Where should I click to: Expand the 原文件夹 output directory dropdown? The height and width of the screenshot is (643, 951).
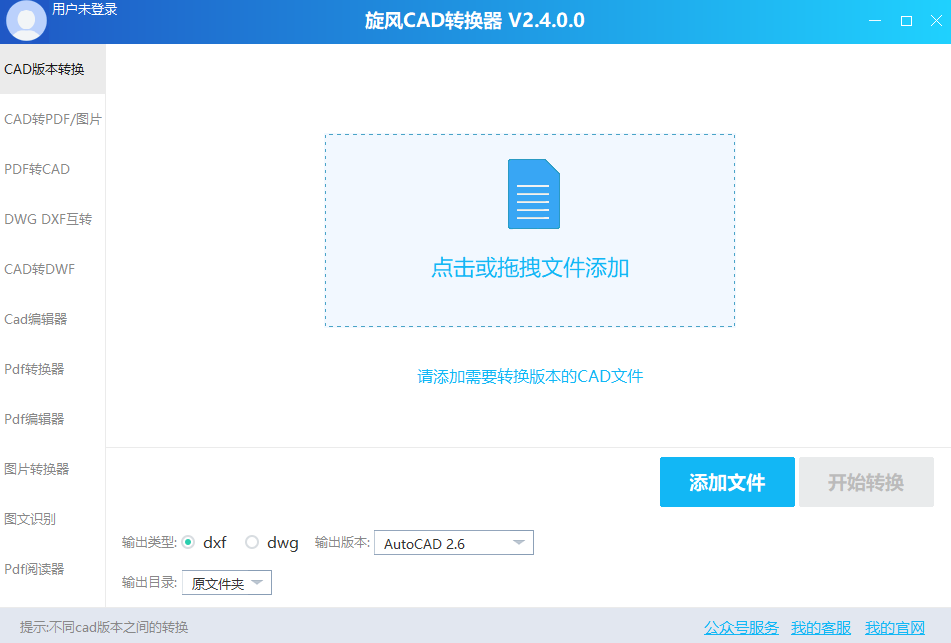226,581
